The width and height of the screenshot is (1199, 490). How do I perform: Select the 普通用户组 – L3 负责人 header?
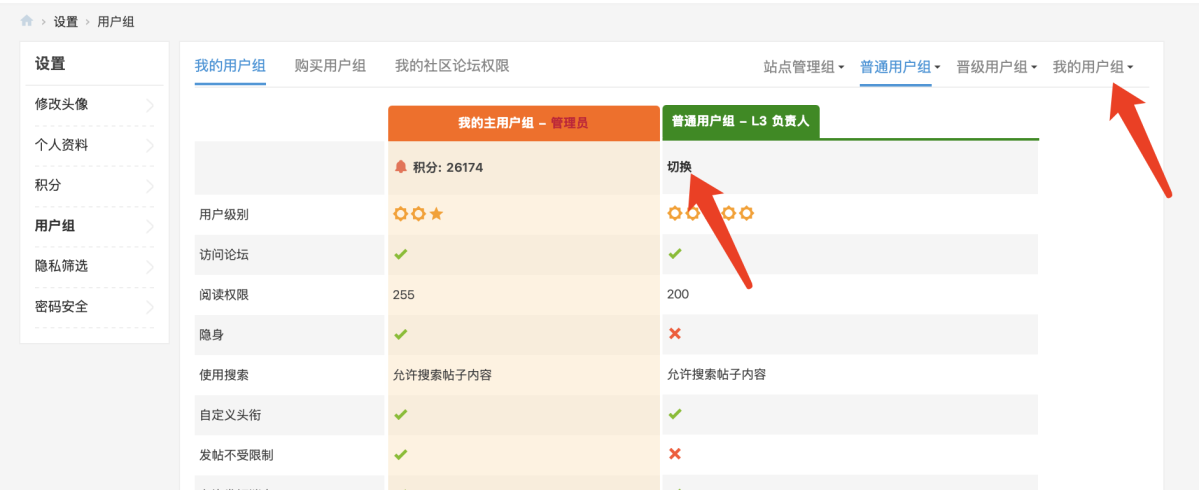(x=741, y=122)
